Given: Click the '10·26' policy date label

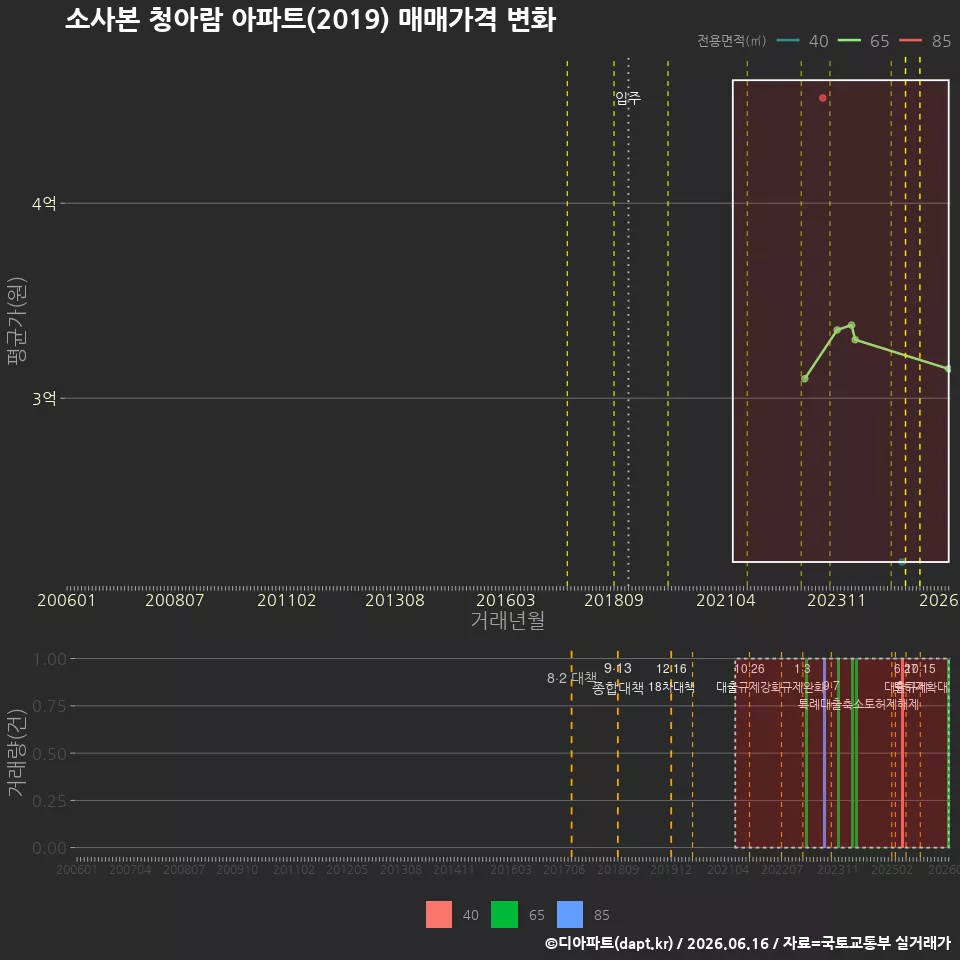Looking at the screenshot, I should [x=749, y=669].
